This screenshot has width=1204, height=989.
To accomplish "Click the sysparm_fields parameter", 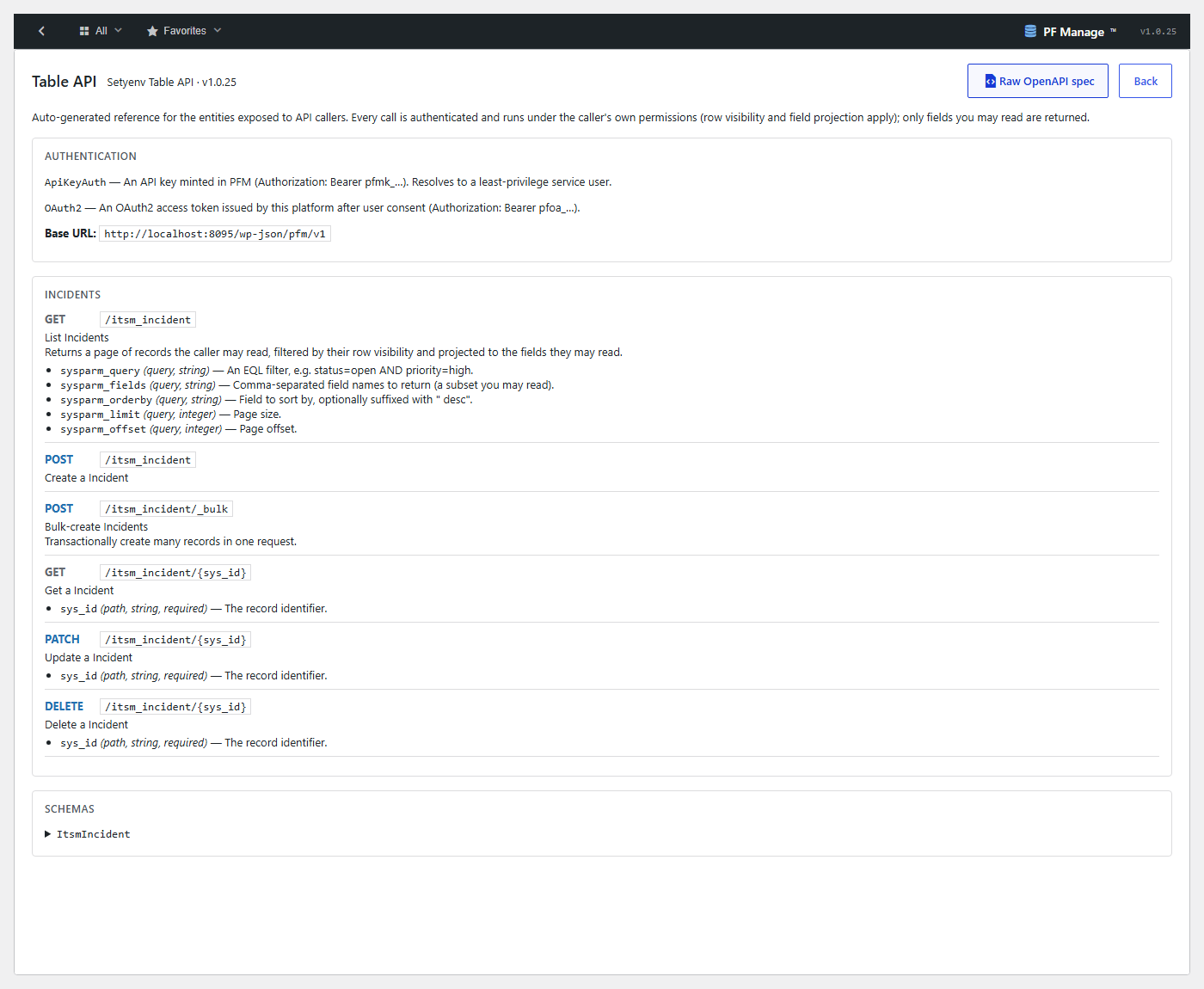I will [x=103, y=385].
